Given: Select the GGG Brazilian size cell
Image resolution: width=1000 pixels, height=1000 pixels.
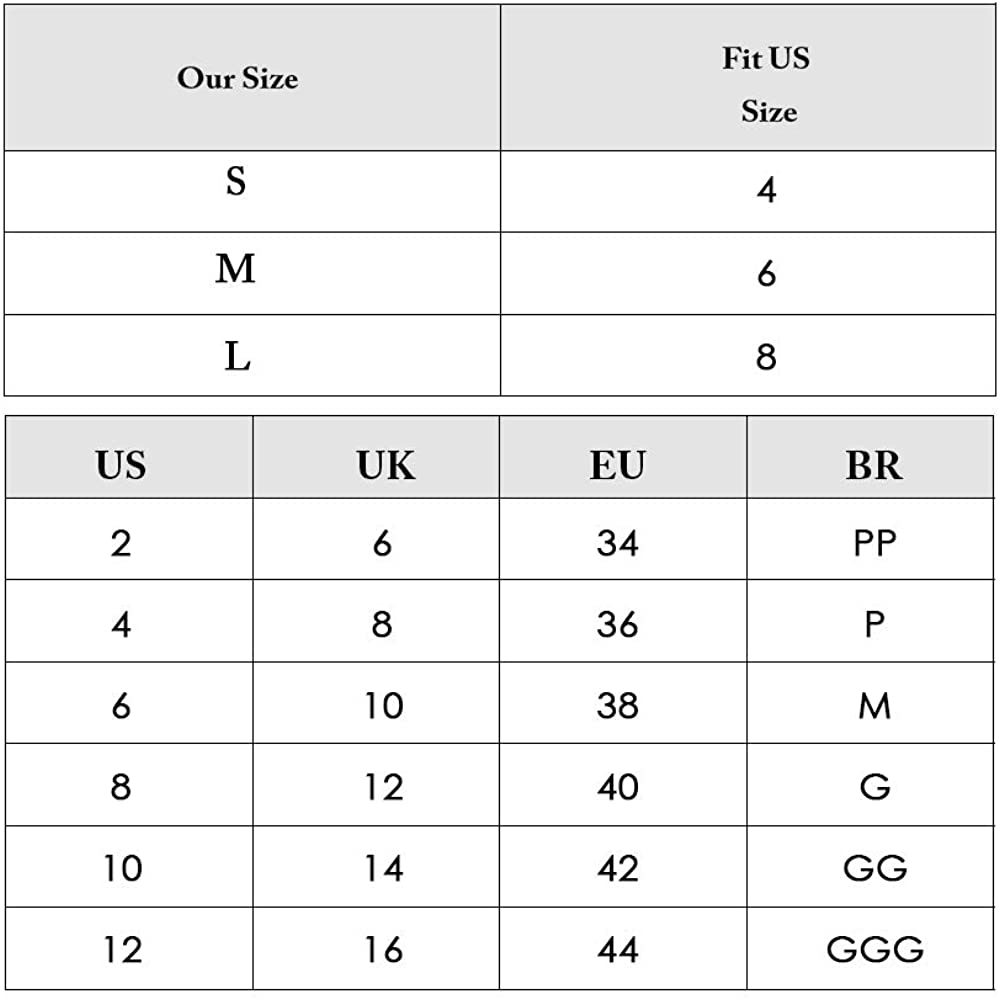Looking at the screenshot, I should (x=874, y=948).
